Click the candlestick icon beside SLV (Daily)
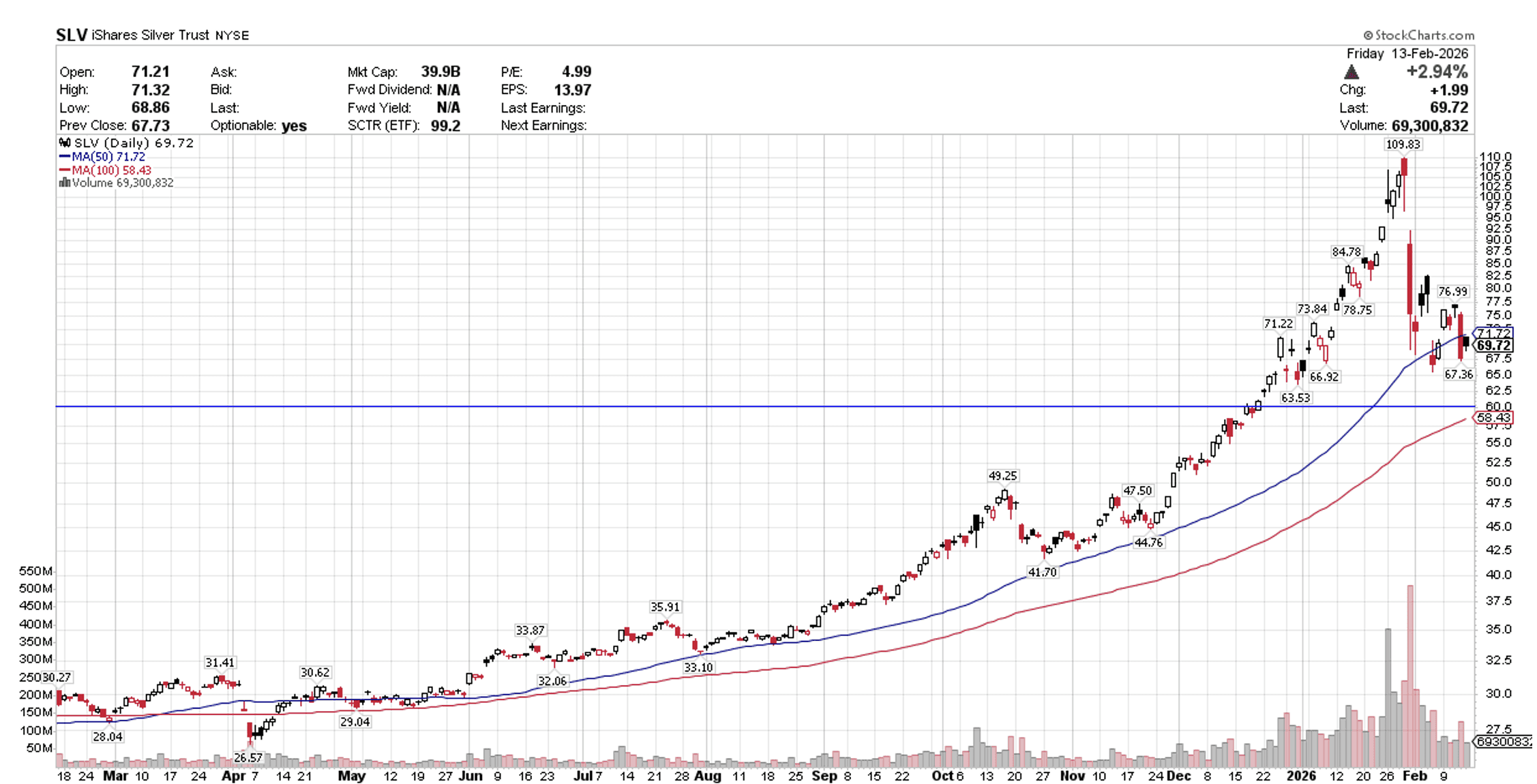The image size is (1537, 784). tap(65, 143)
